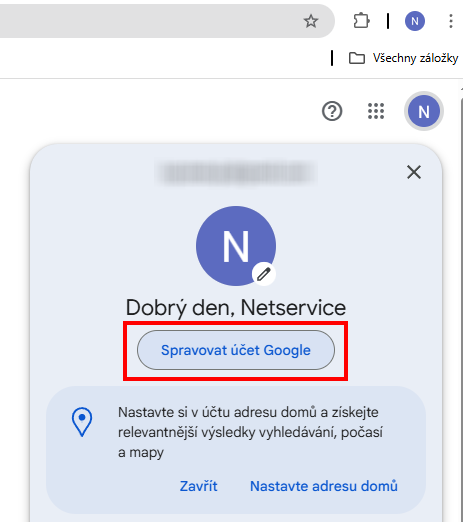463x522 pixels.
Task: Click the home address suggestion text
Action: 251,432
